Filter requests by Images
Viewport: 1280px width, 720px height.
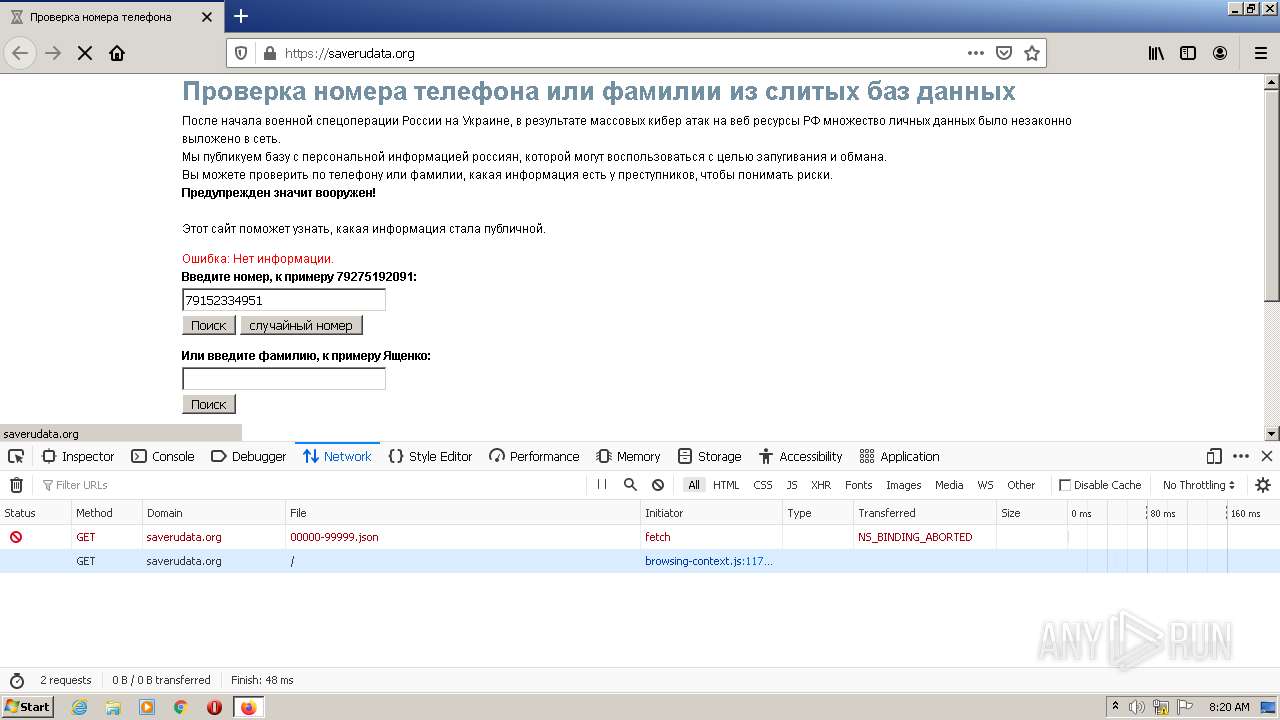[x=904, y=485]
